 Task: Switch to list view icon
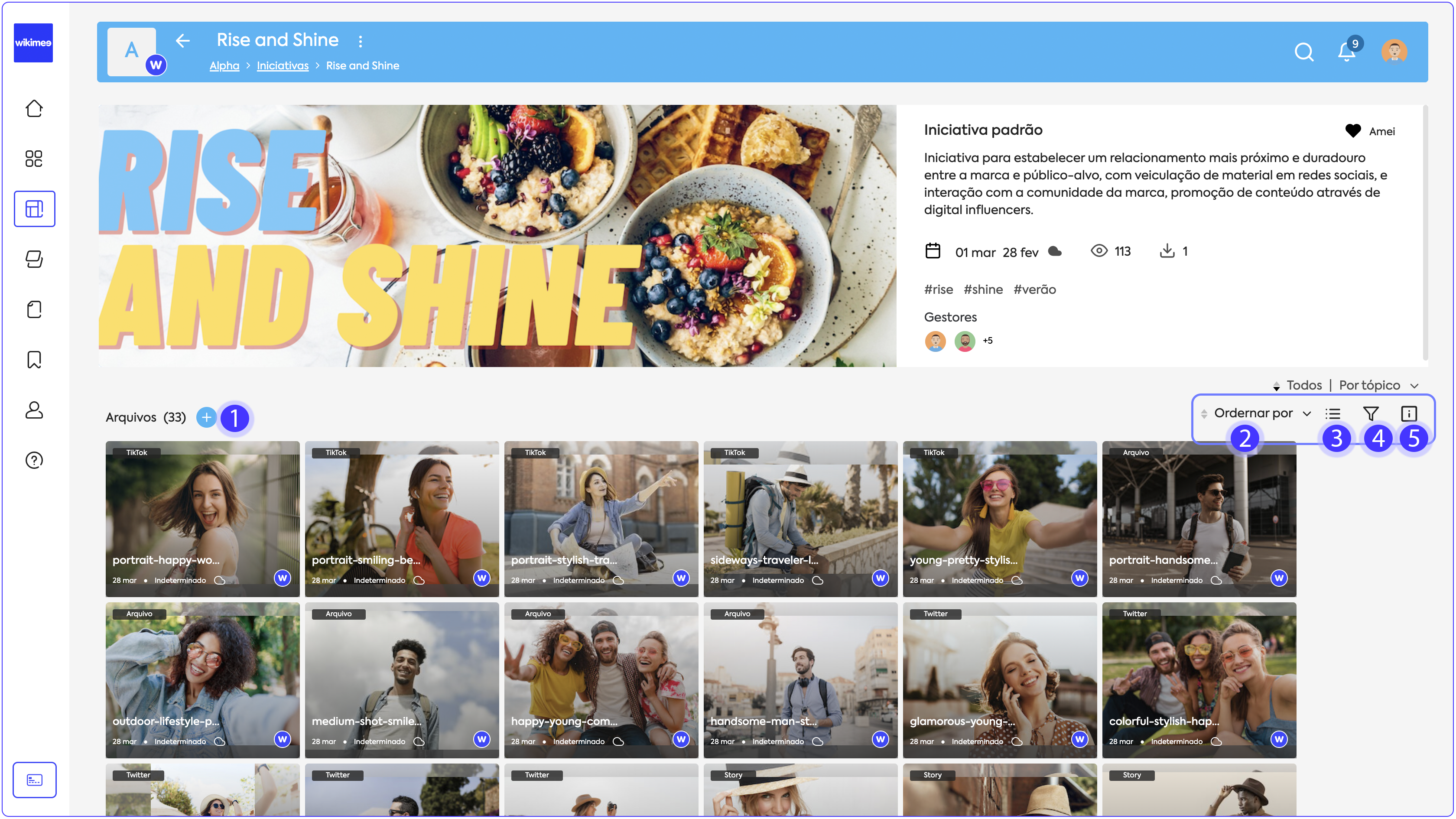pos(1333,414)
